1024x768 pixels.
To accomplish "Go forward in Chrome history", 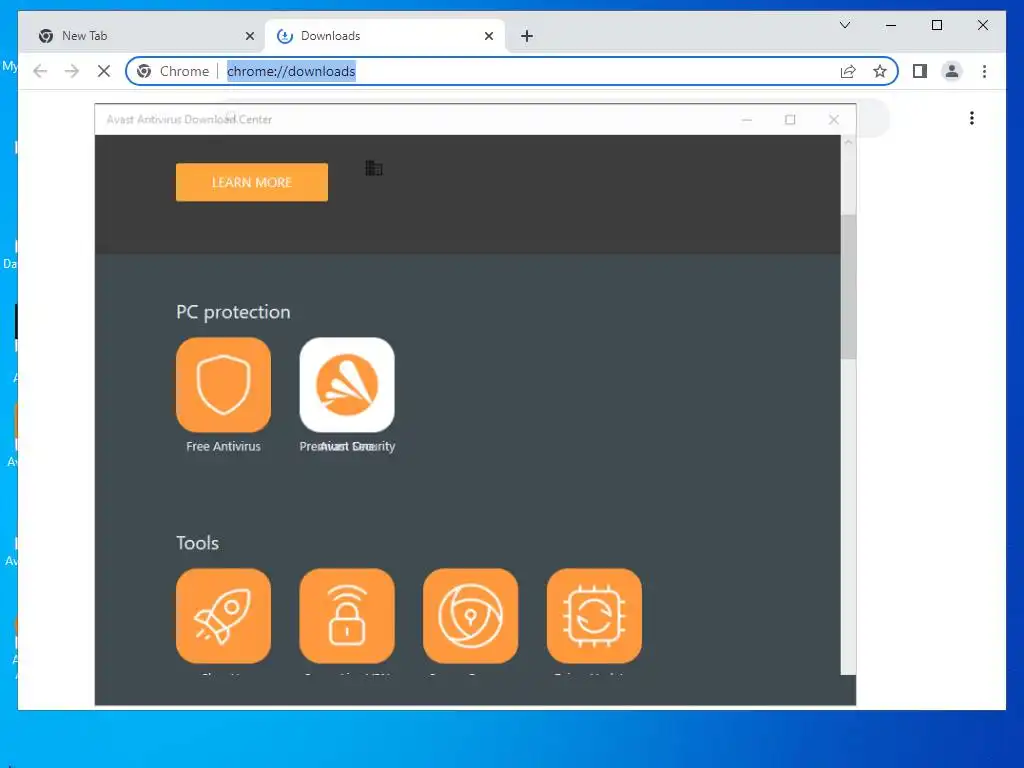I will (72, 71).
